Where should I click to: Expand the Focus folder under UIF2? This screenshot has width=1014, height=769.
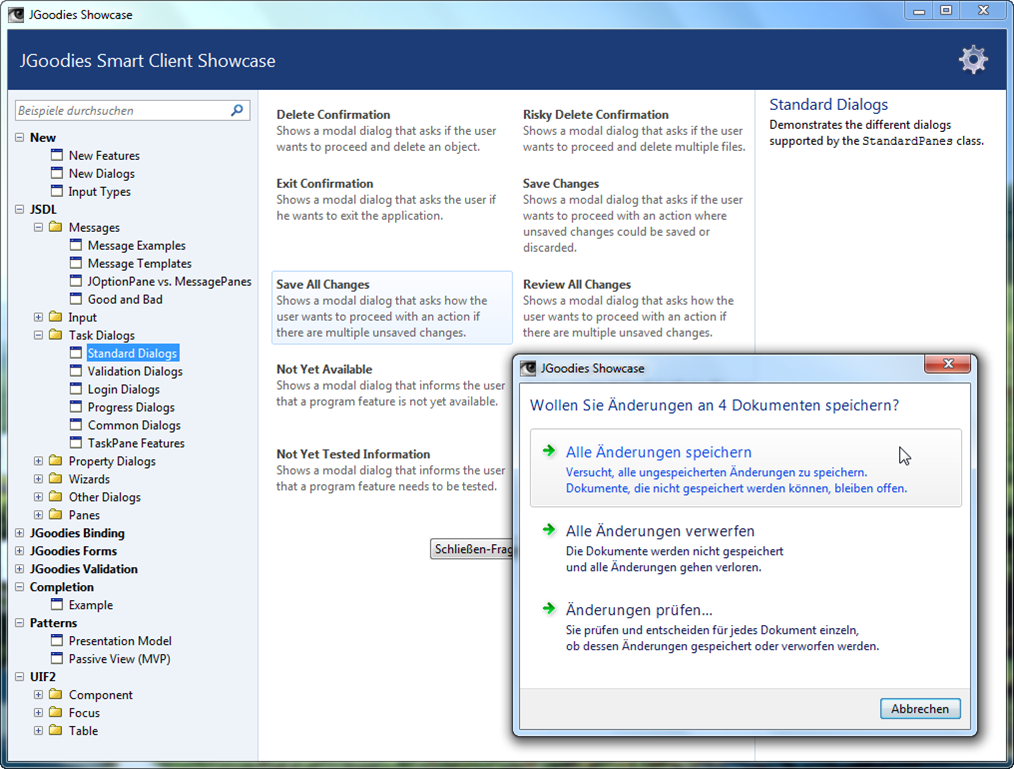pos(38,712)
